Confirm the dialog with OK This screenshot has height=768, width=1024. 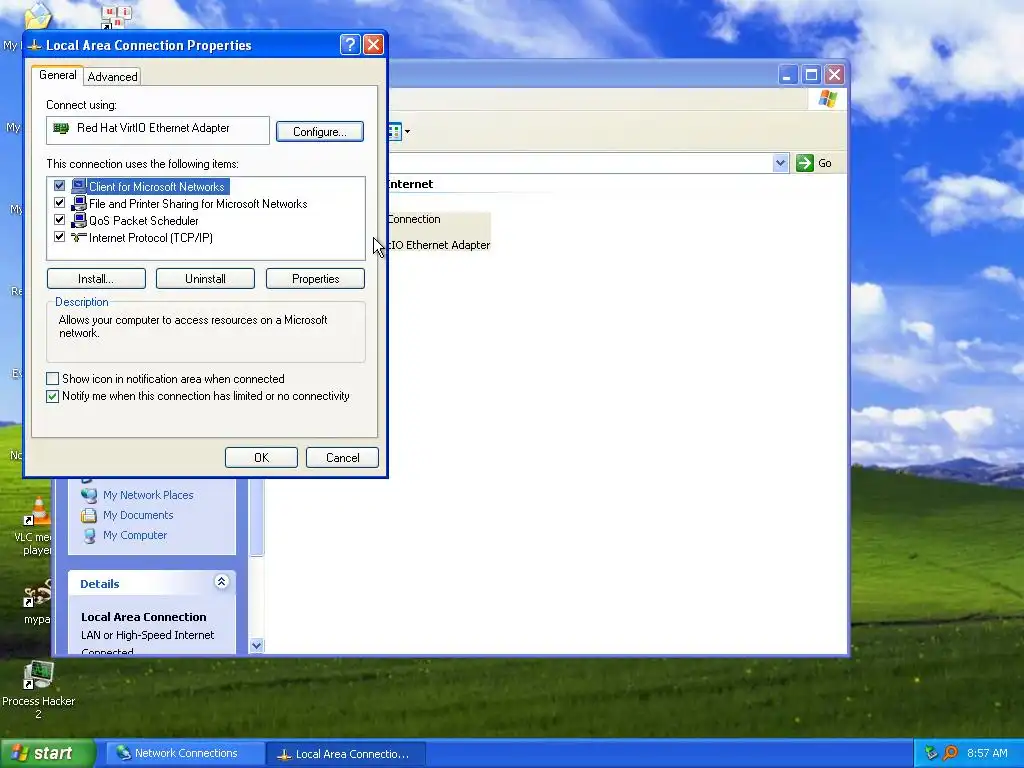pos(261,458)
